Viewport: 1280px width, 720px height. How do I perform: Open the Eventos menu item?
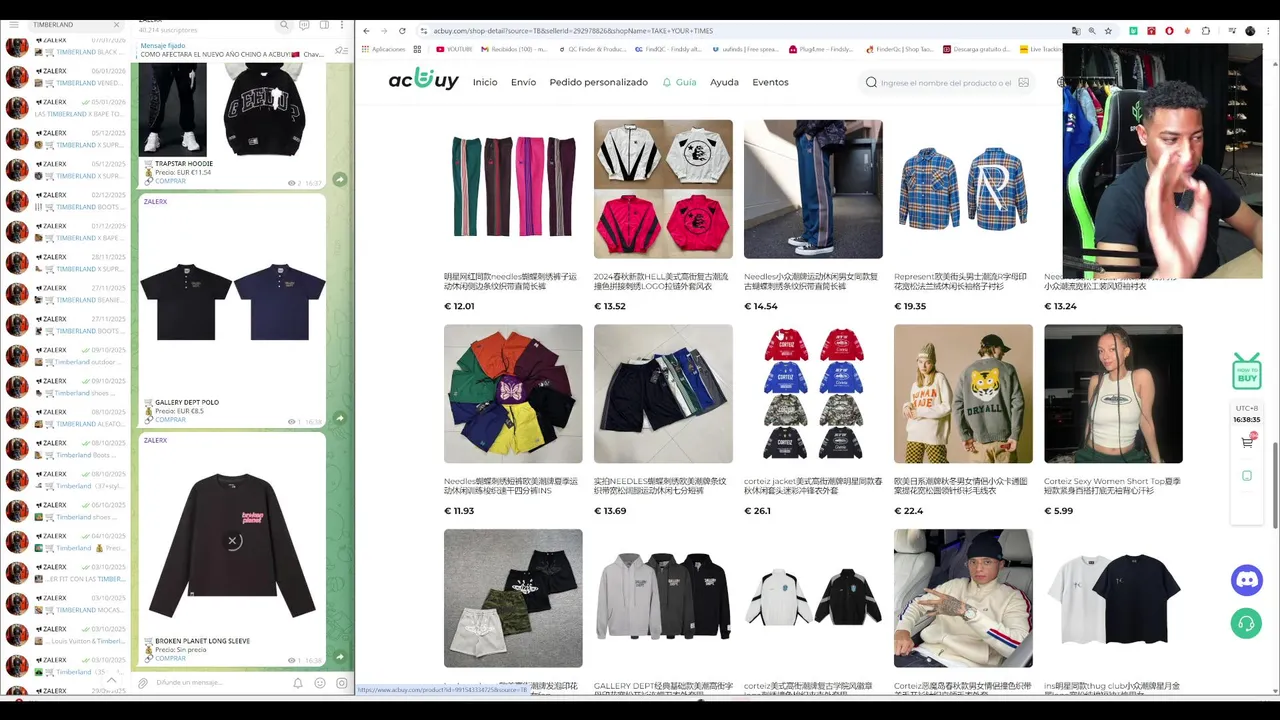(x=770, y=82)
